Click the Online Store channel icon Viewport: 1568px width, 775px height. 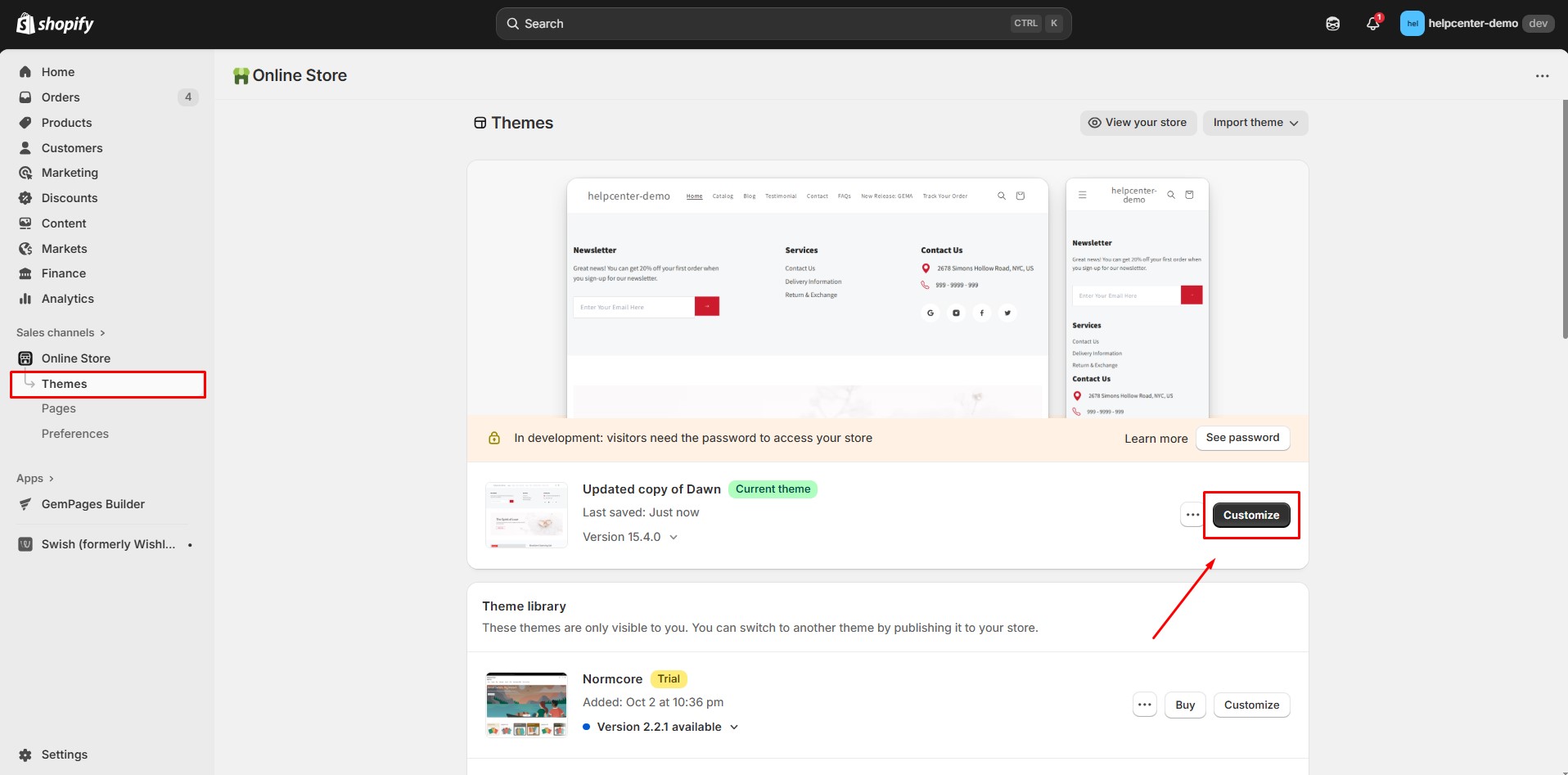[25, 358]
